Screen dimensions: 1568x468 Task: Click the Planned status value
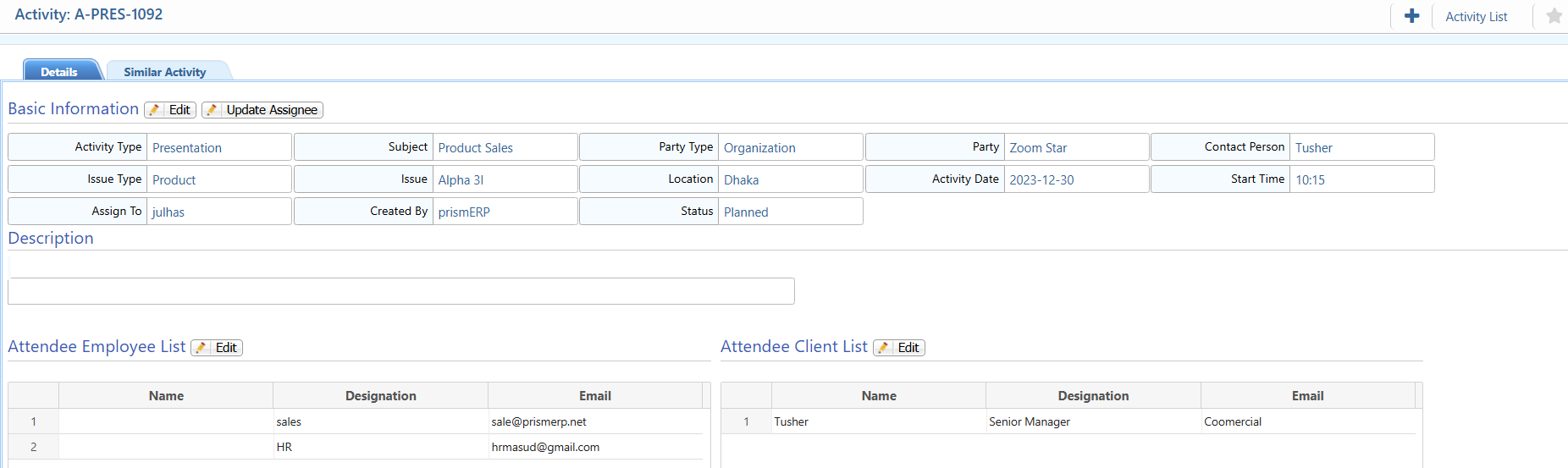pyautogui.click(x=746, y=212)
